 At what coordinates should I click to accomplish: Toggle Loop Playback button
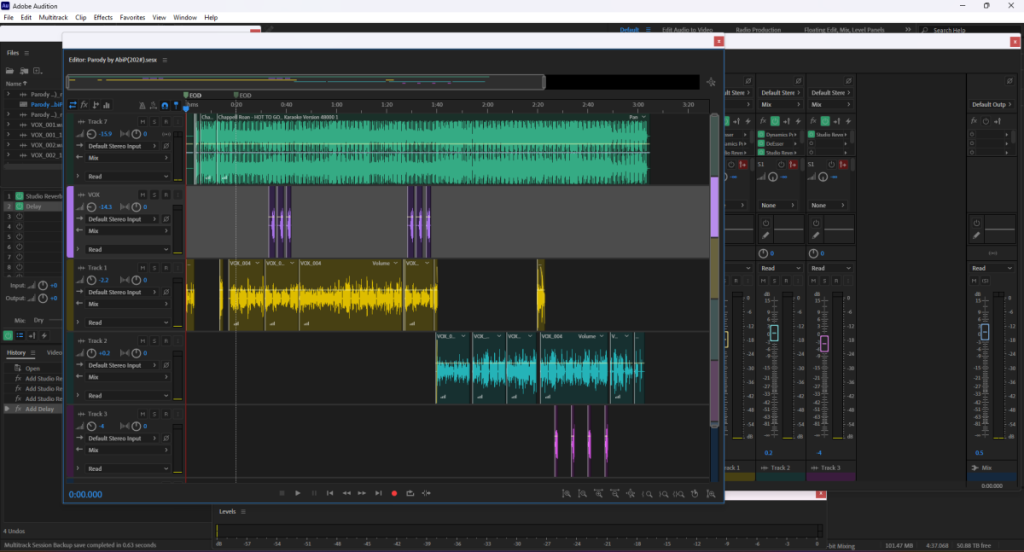click(410, 493)
